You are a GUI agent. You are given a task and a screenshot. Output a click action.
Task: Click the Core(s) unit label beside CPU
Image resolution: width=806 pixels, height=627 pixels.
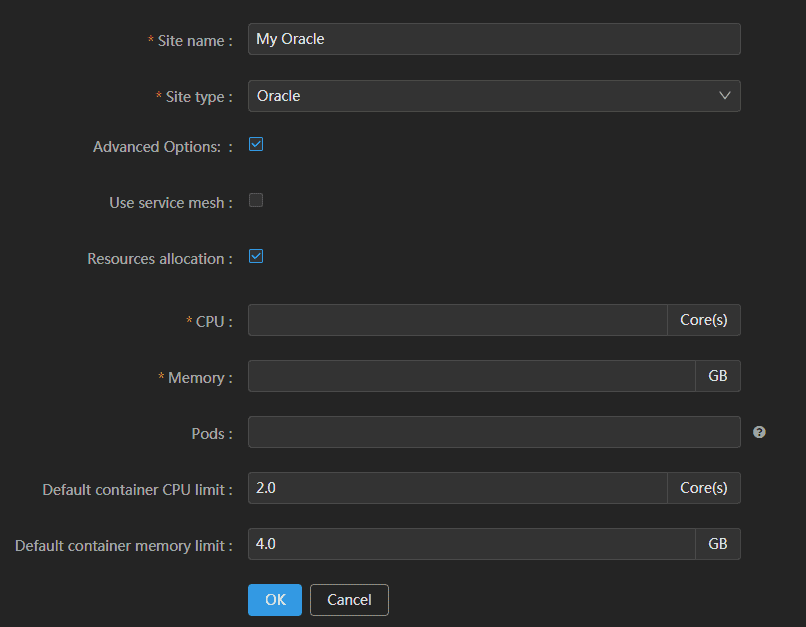coord(704,320)
